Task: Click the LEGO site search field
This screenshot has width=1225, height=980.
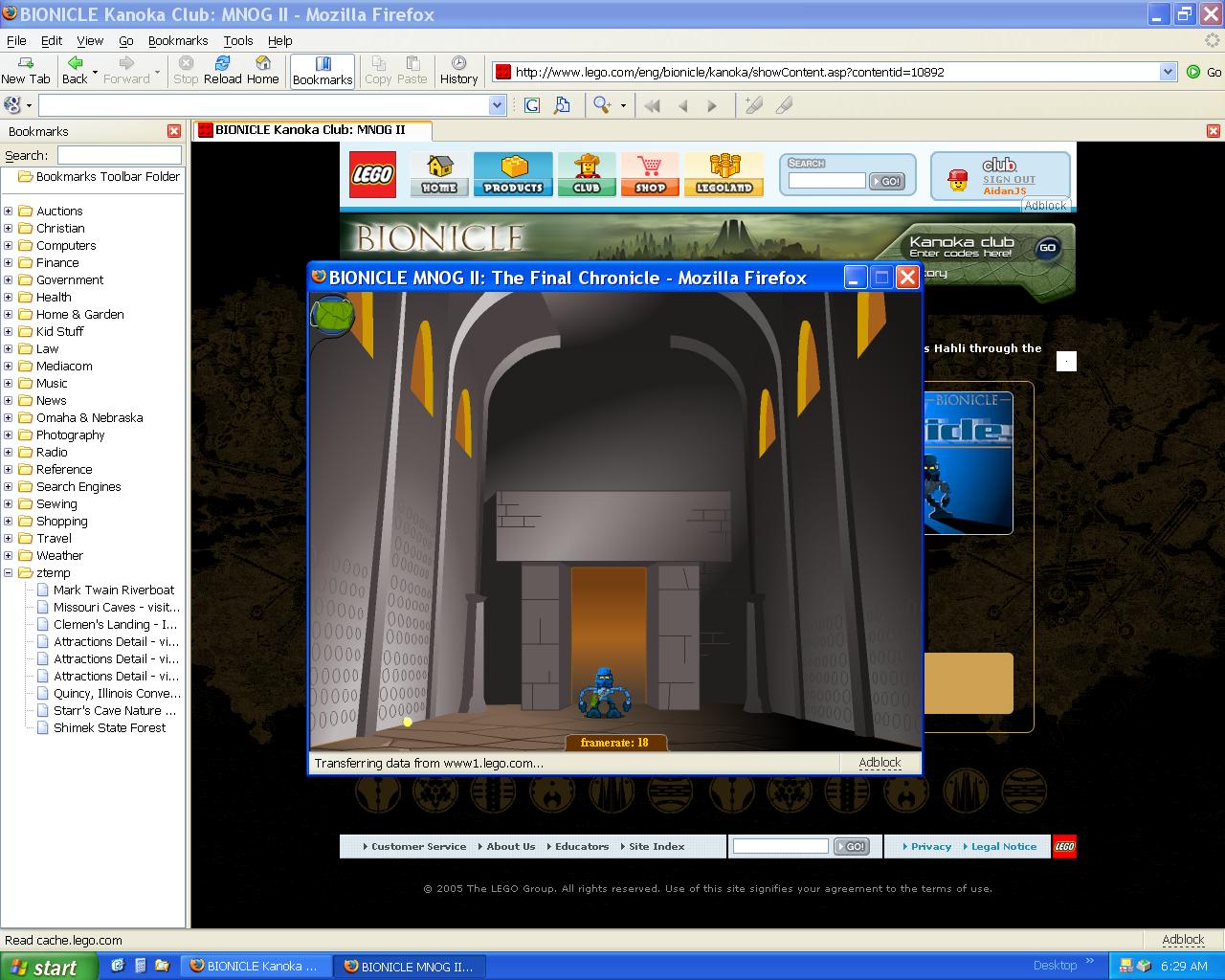Action: coord(827,181)
